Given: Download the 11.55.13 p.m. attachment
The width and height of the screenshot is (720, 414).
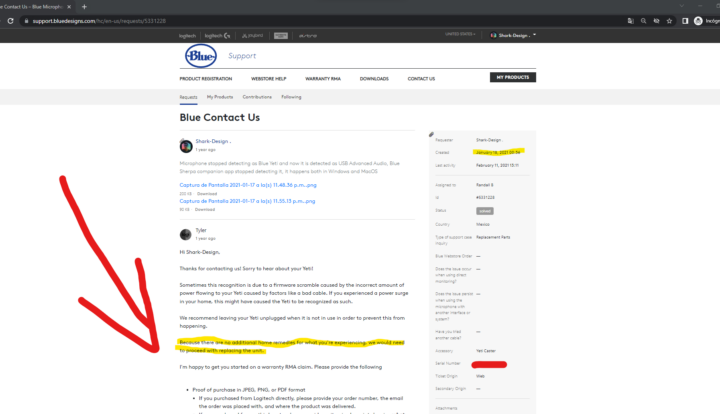Looking at the screenshot, I should pyautogui.click(x=205, y=209).
